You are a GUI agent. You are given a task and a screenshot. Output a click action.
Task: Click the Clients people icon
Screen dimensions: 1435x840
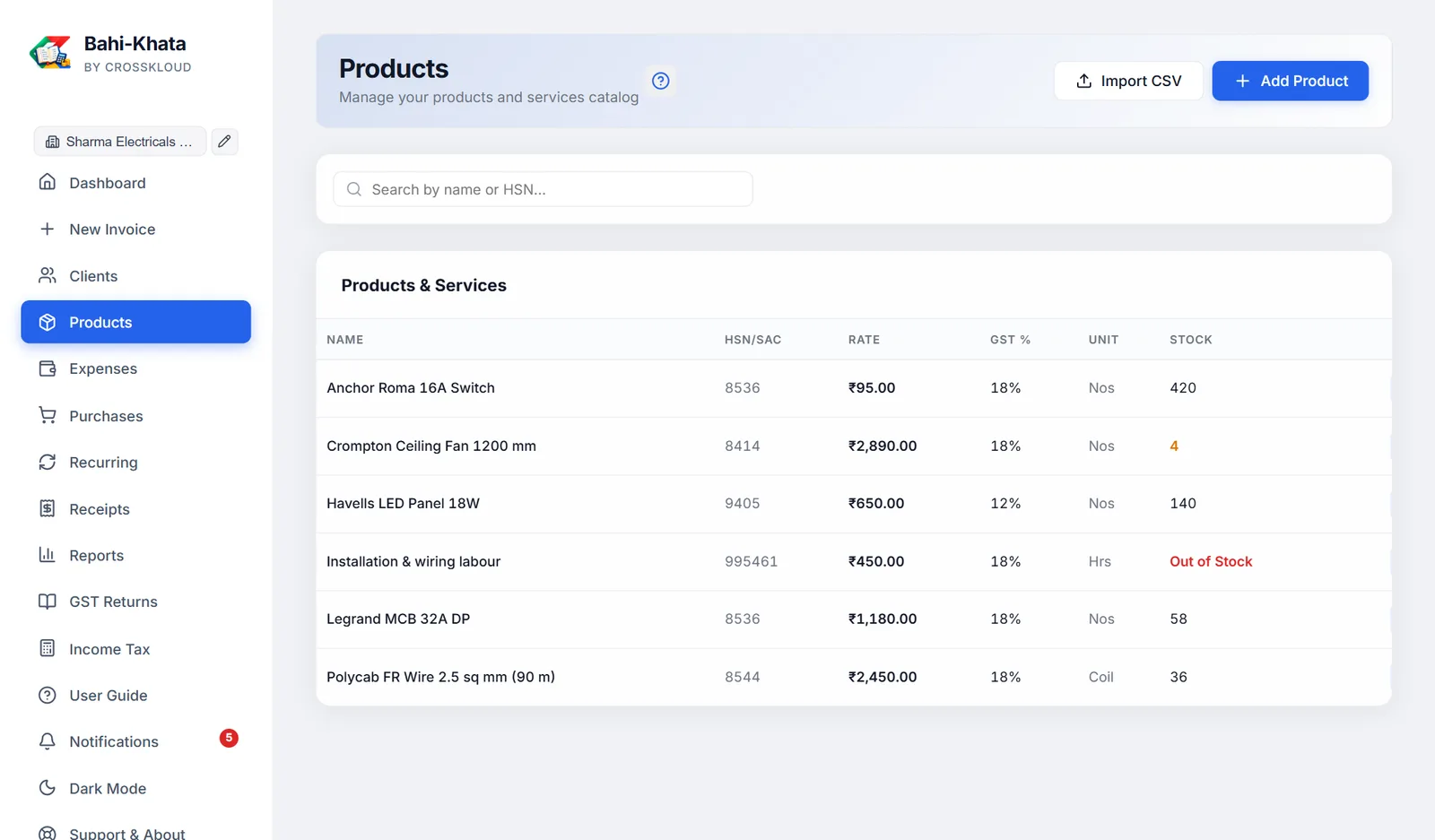48,275
